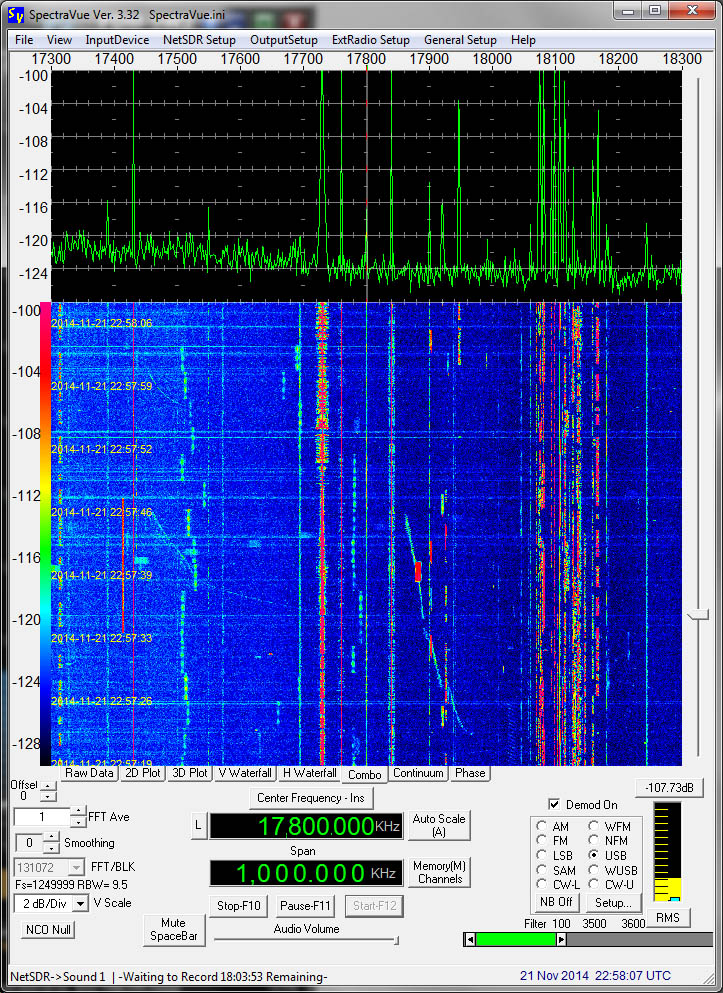Click the FFT Ave value field

pos(42,817)
